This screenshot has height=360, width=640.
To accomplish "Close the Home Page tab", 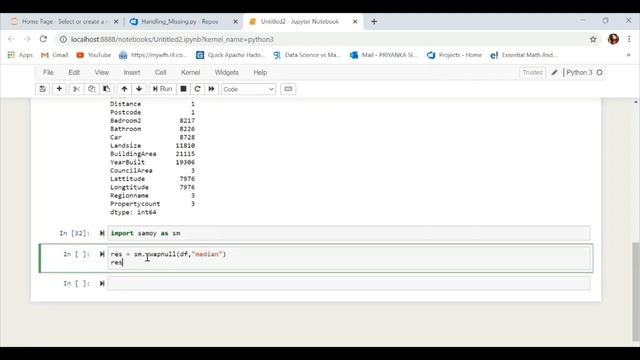I will pos(116,22).
